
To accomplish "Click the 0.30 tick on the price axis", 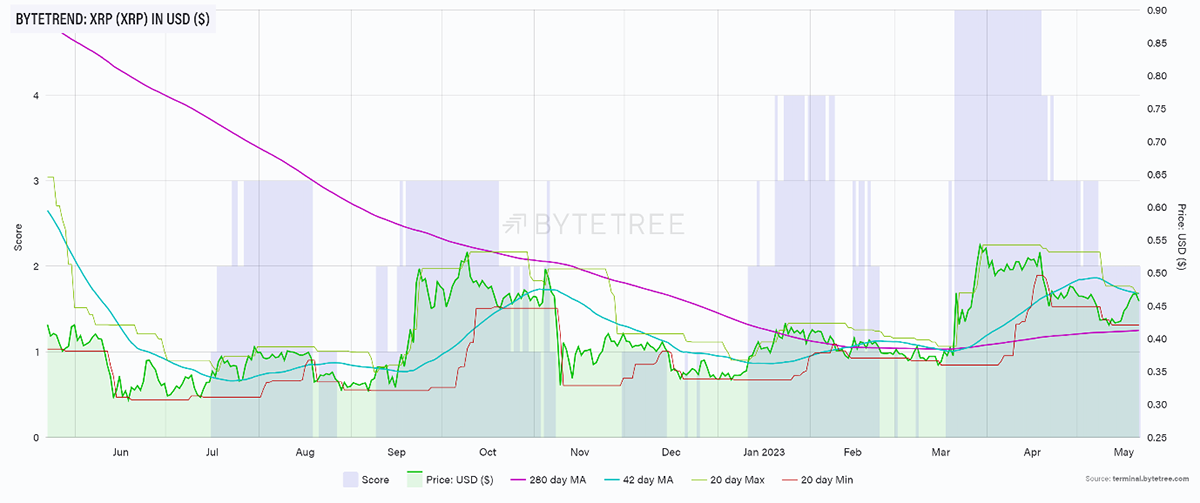I will pos(1155,405).
